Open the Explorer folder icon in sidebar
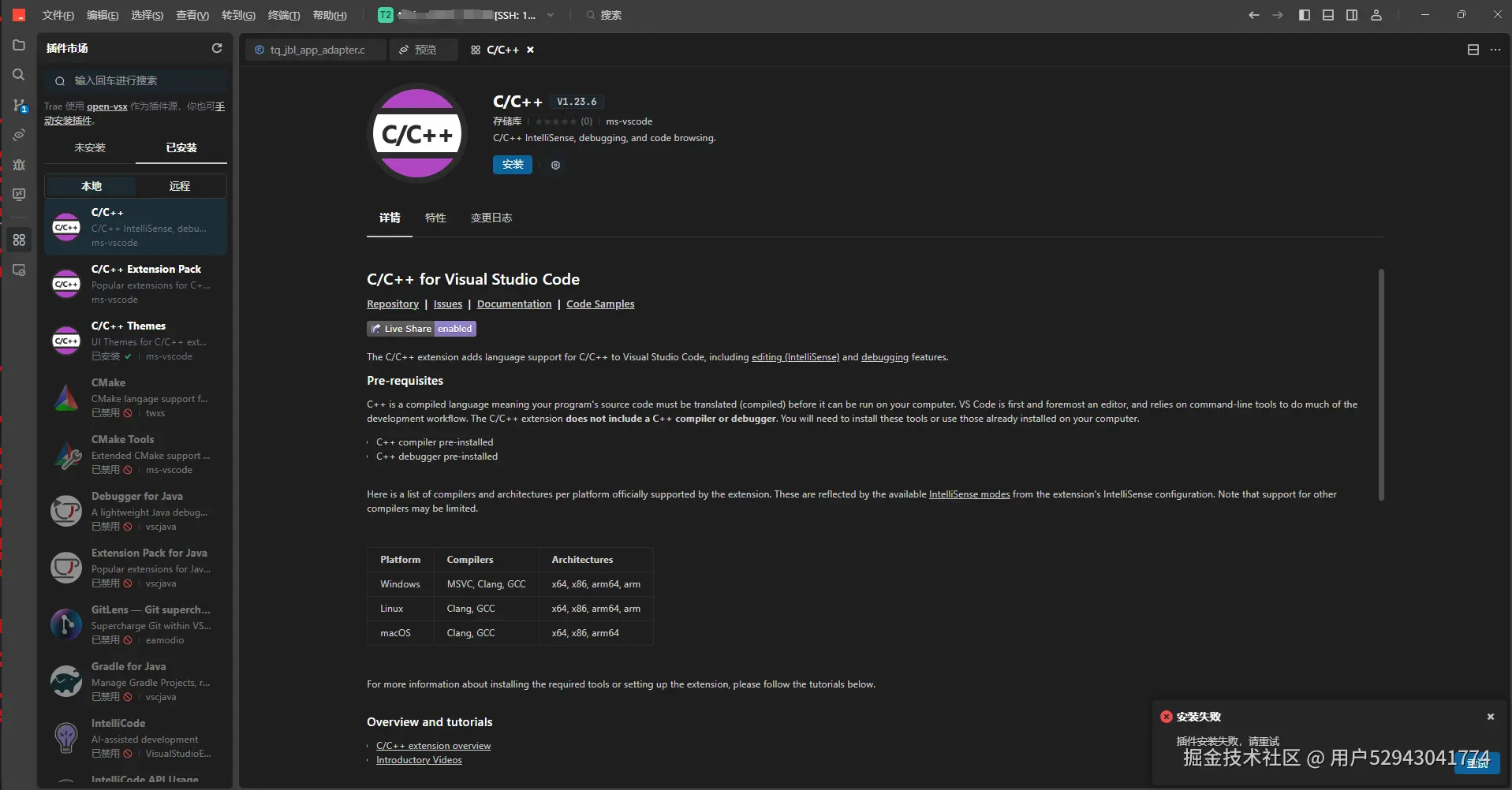This screenshot has height=790, width=1512. (19, 46)
